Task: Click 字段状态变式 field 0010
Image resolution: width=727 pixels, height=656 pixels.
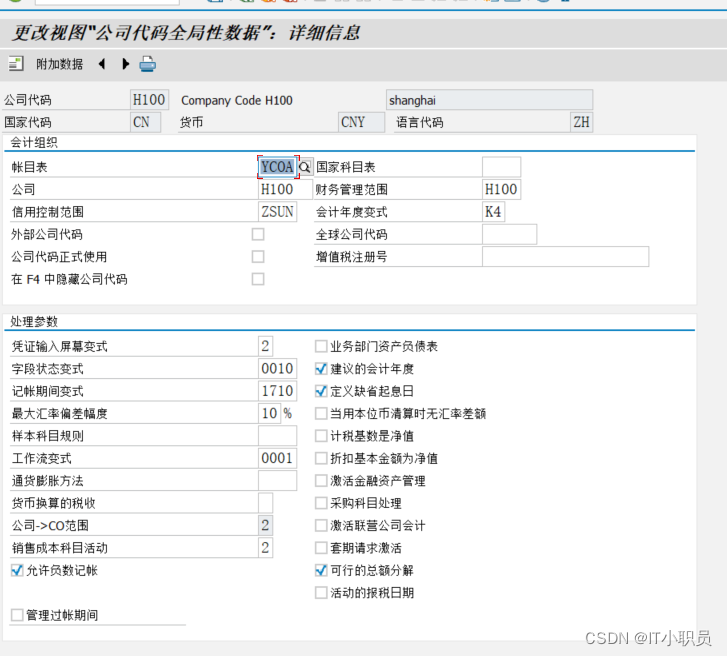Action: (277, 369)
